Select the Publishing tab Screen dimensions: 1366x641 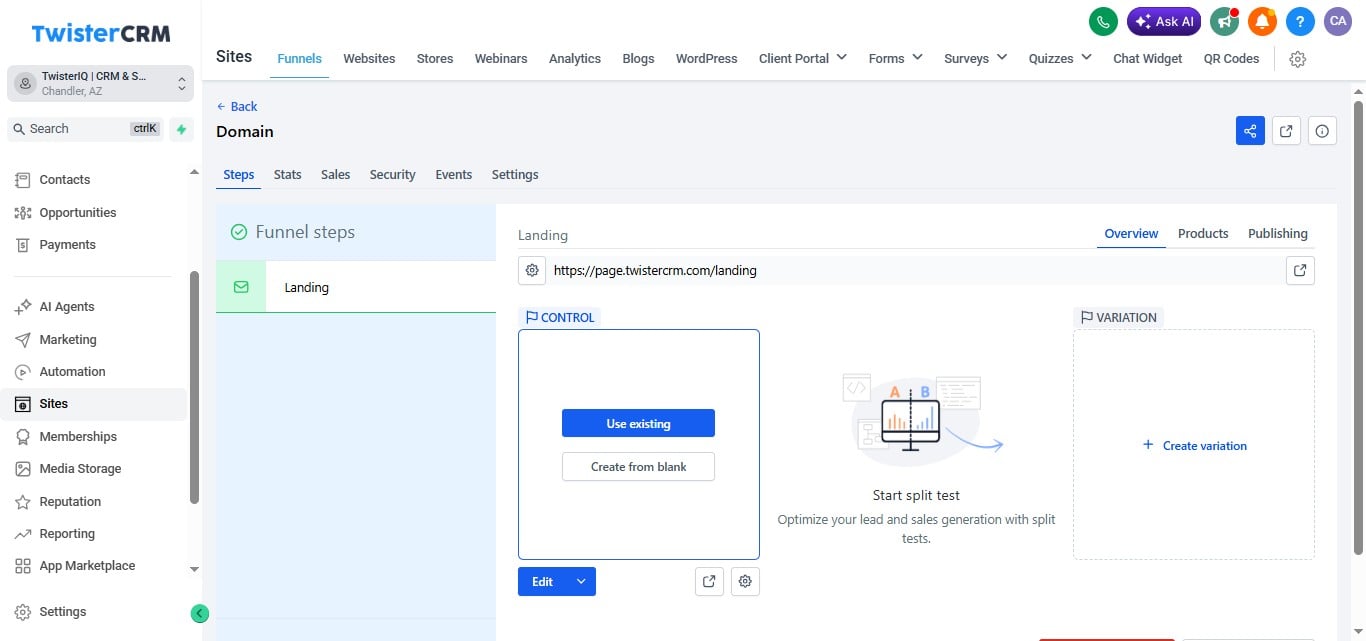(1277, 233)
